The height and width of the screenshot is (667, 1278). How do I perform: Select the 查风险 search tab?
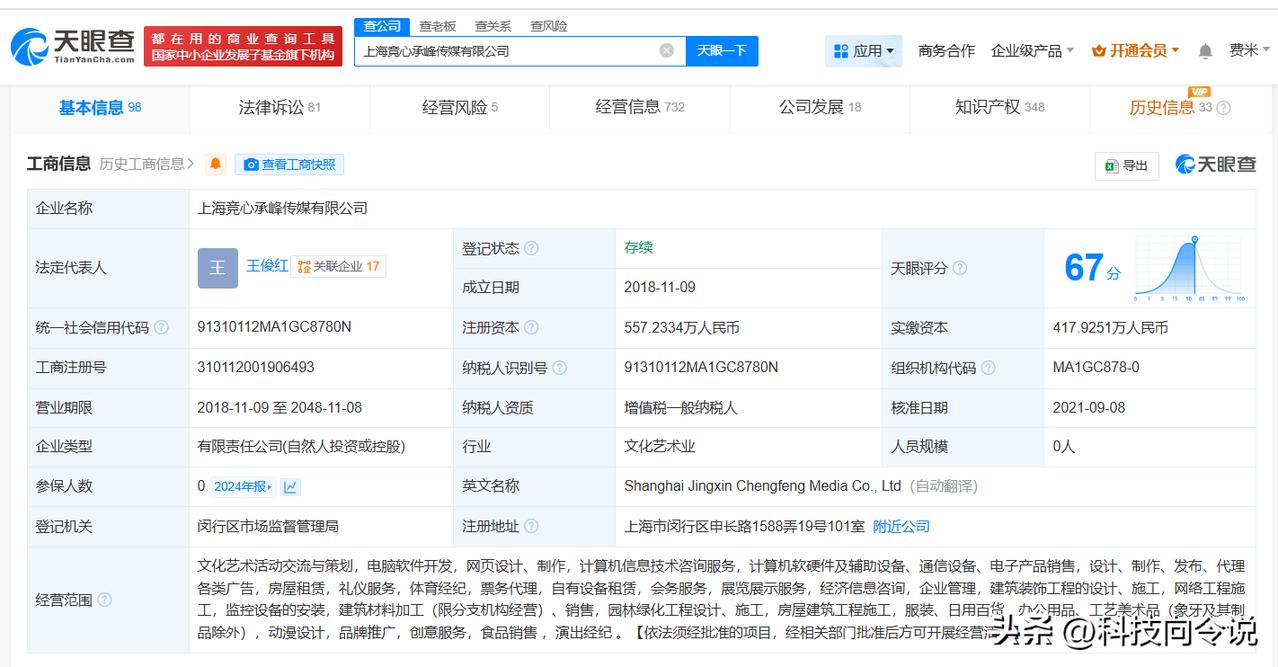click(549, 26)
